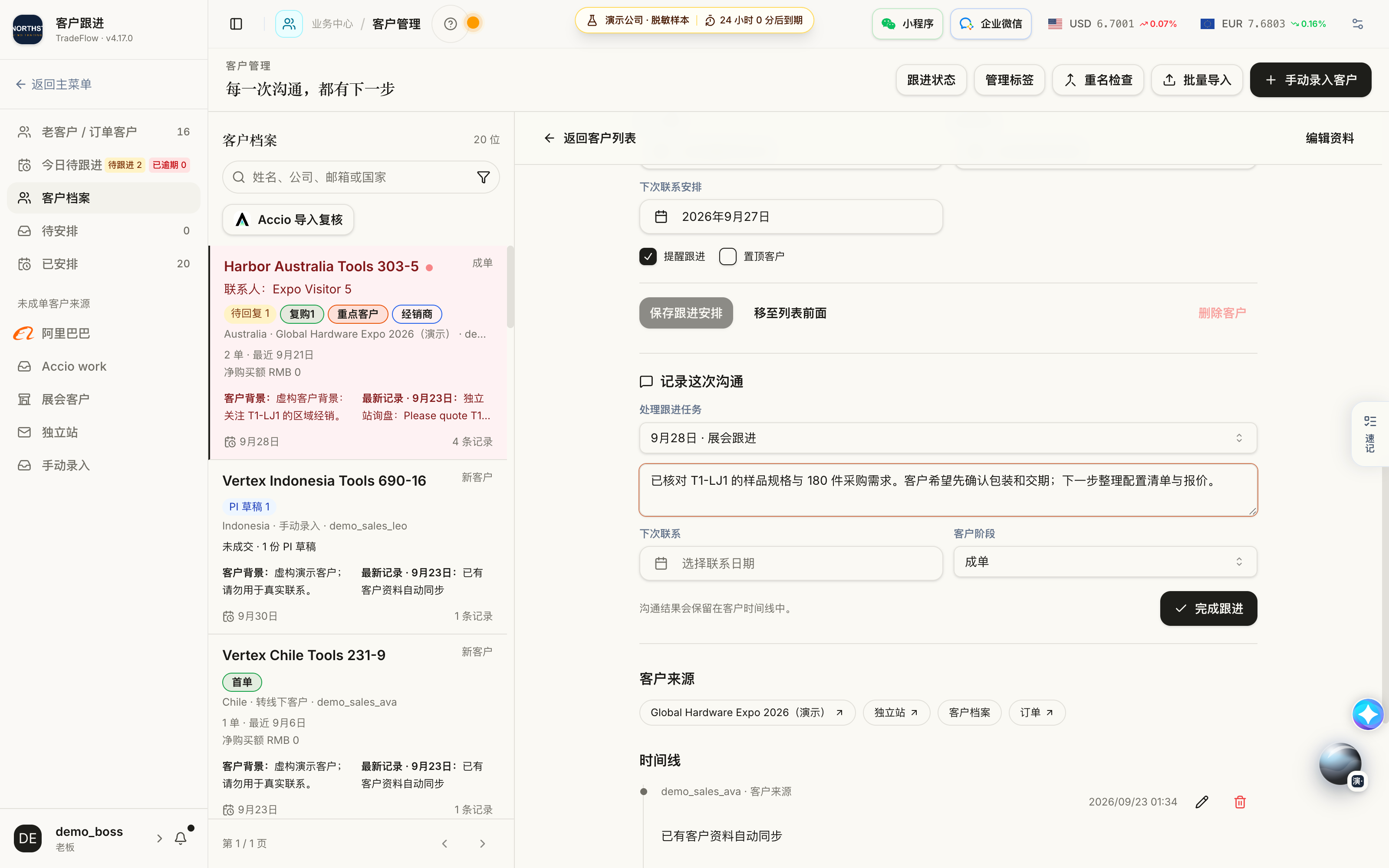
Task: Click the floating demo sphere avatar
Action: (x=1340, y=763)
